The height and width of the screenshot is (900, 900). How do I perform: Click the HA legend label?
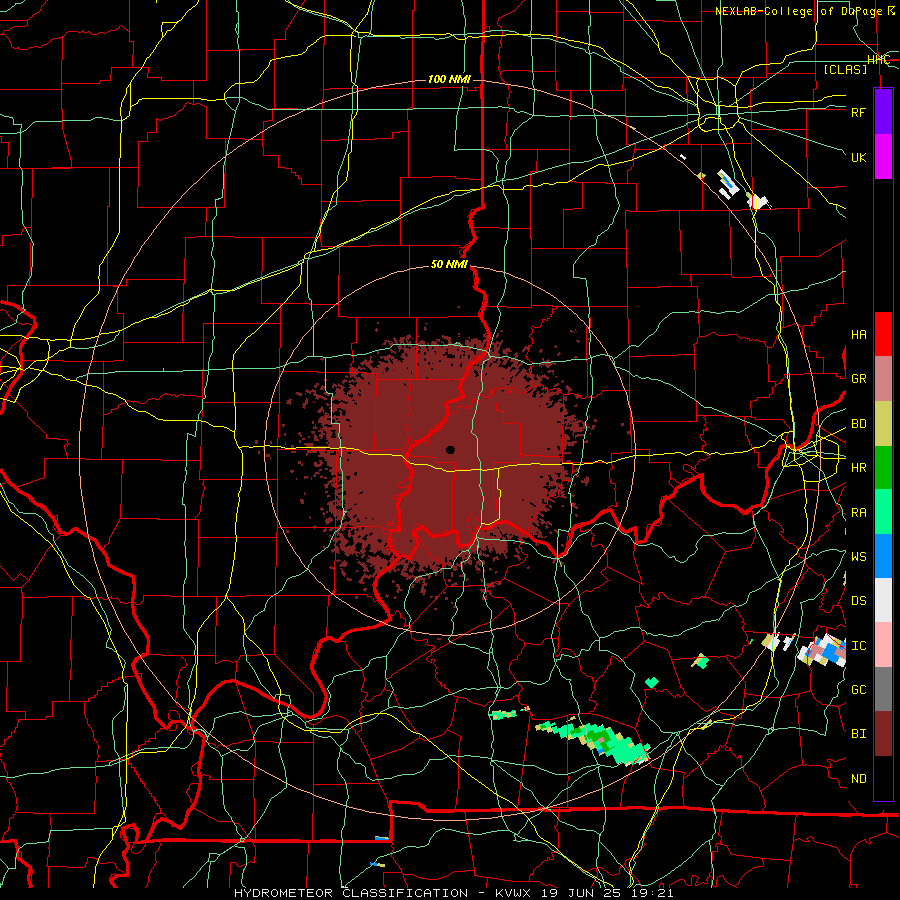click(858, 335)
